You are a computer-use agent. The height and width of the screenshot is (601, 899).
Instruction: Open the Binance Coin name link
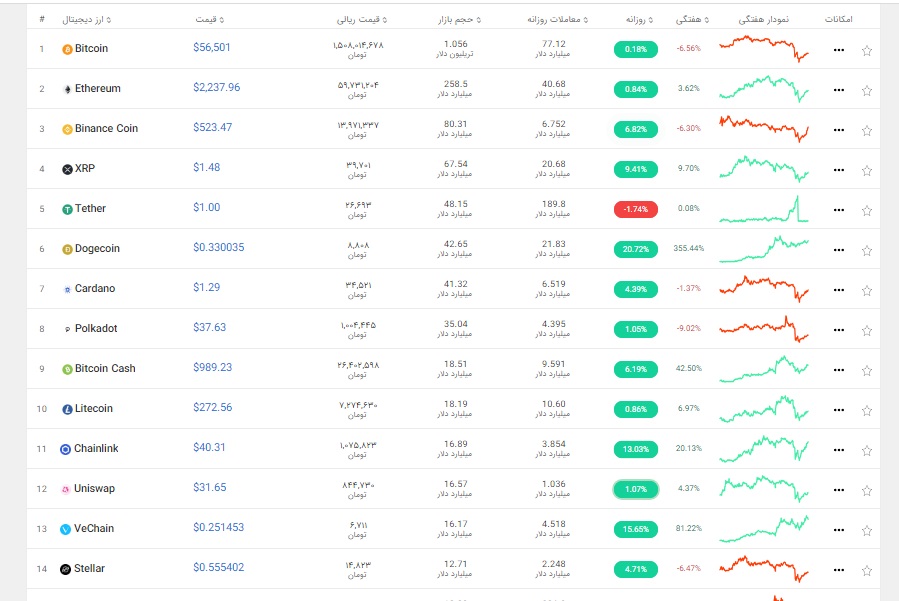coord(106,128)
